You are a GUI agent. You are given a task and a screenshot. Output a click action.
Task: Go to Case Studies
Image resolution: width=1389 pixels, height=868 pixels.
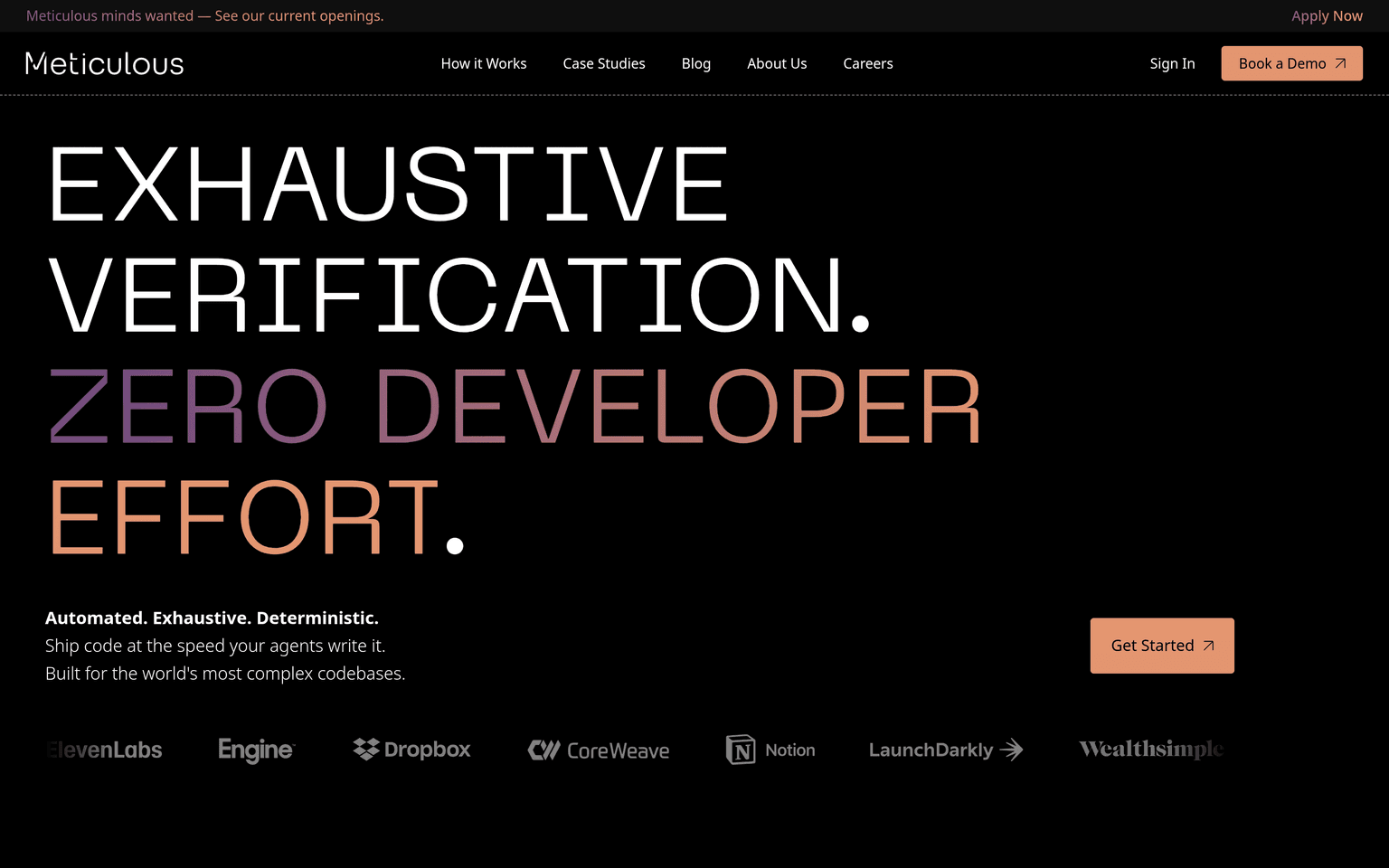pos(604,63)
